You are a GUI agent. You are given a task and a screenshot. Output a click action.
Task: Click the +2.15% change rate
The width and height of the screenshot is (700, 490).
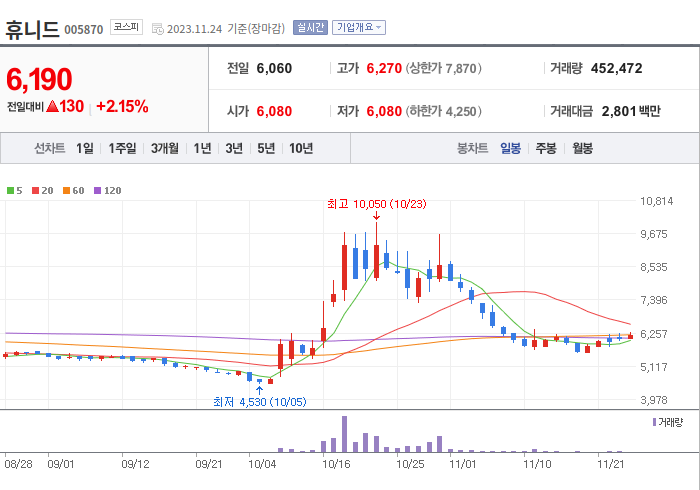click(x=122, y=106)
